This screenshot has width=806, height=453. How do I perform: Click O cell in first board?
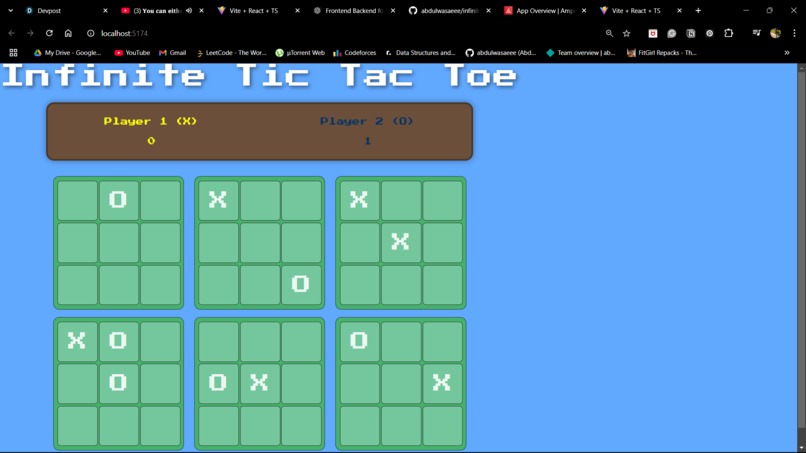(119, 200)
